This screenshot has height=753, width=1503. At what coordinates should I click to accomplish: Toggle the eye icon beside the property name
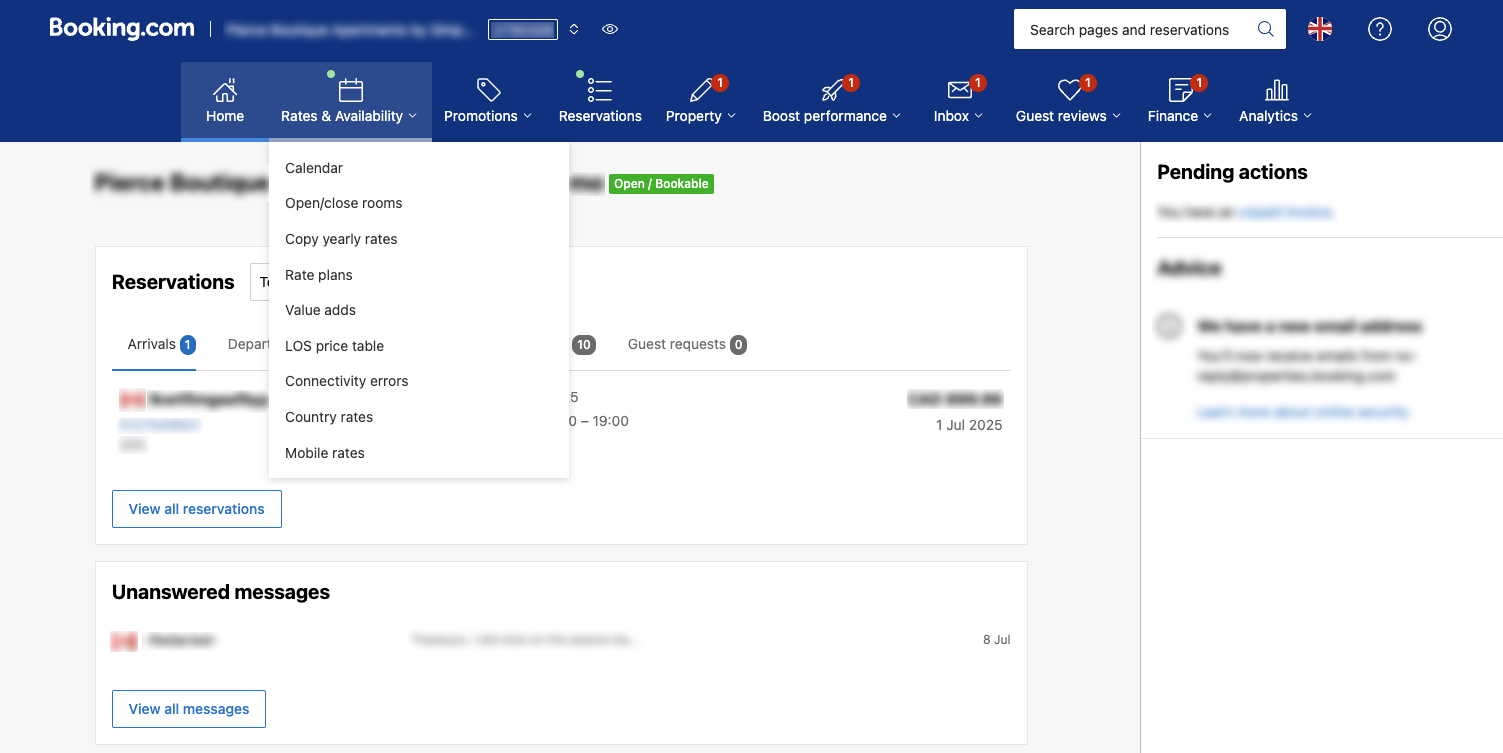pyautogui.click(x=610, y=29)
